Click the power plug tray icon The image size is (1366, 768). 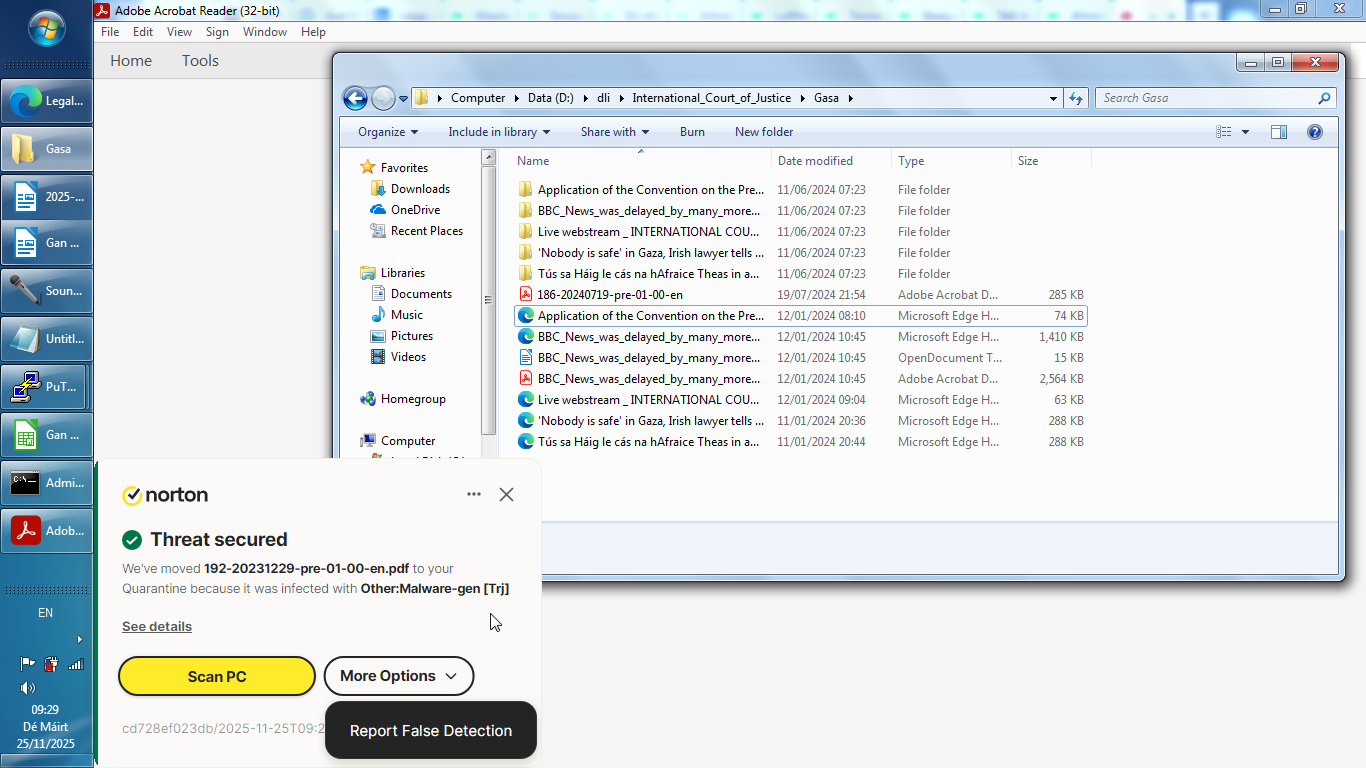pyautogui.click(x=51, y=663)
